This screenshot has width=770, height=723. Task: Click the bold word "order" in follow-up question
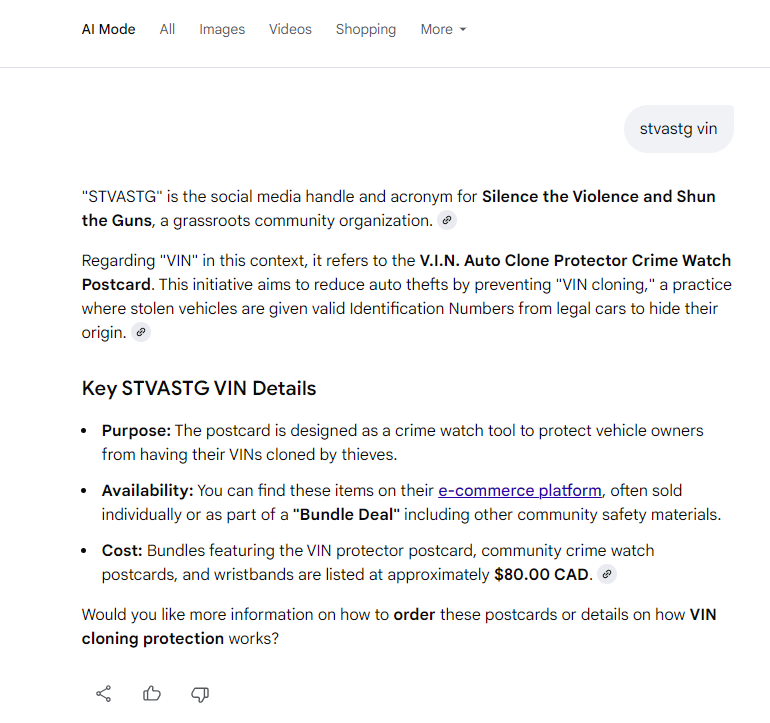coord(414,614)
